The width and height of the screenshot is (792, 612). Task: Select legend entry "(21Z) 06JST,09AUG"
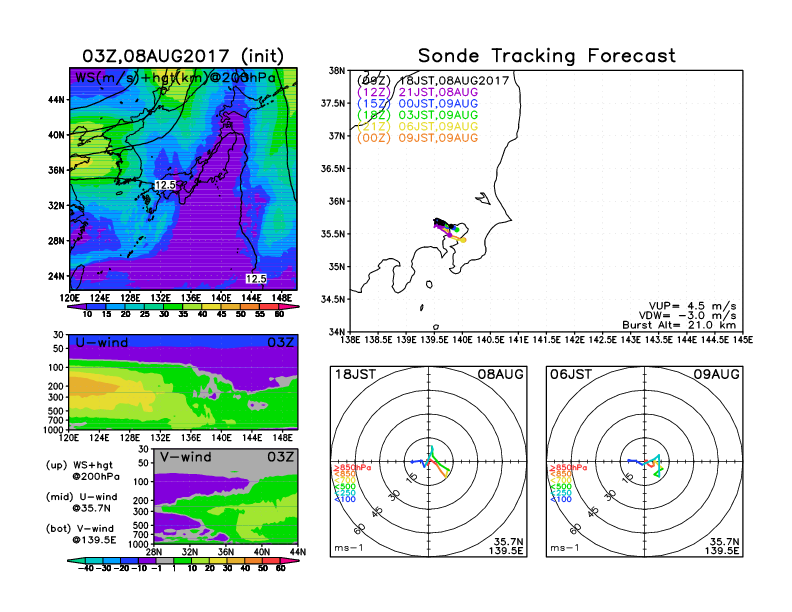pos(417,127)
